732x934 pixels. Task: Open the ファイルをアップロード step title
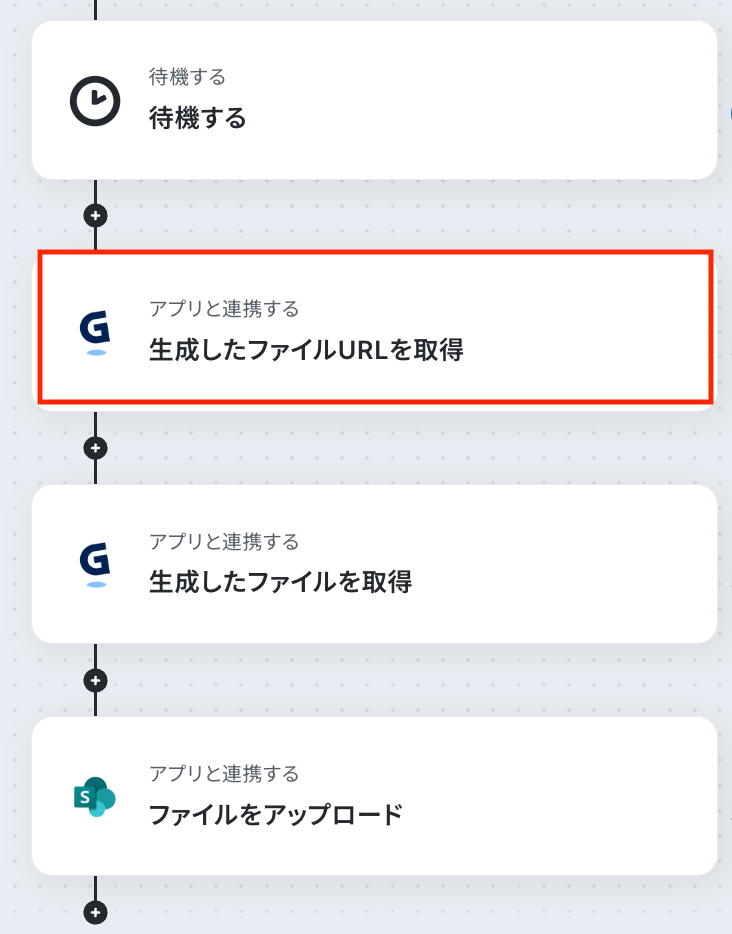(275, 814)
